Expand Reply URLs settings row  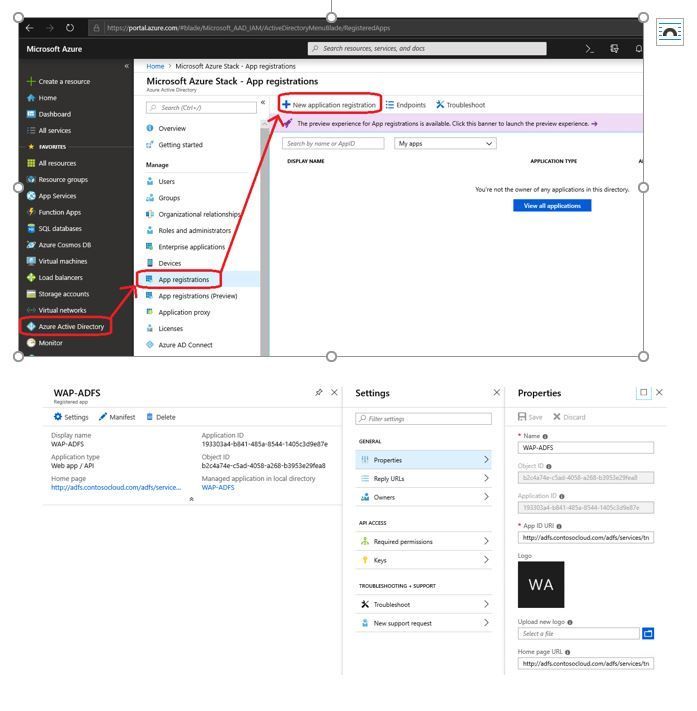coord(424,479)
